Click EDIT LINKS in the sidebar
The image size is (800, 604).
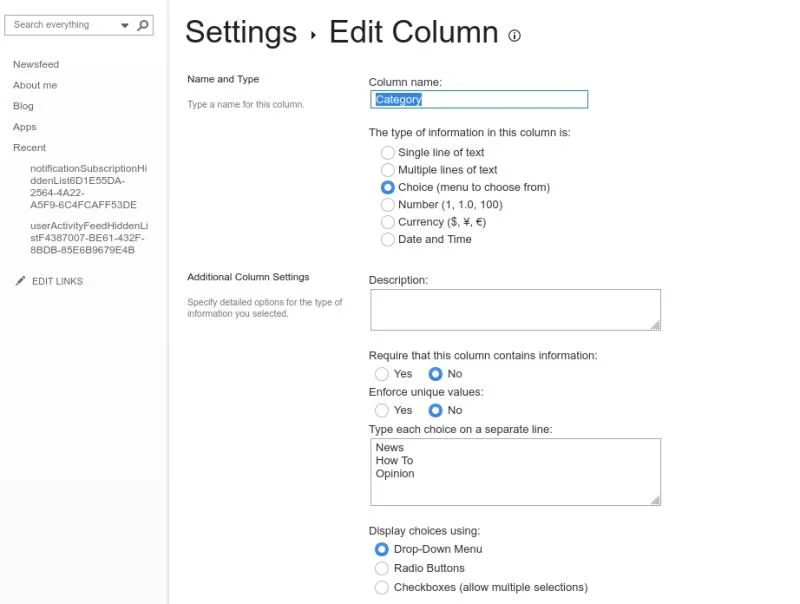tap(57, 281)
